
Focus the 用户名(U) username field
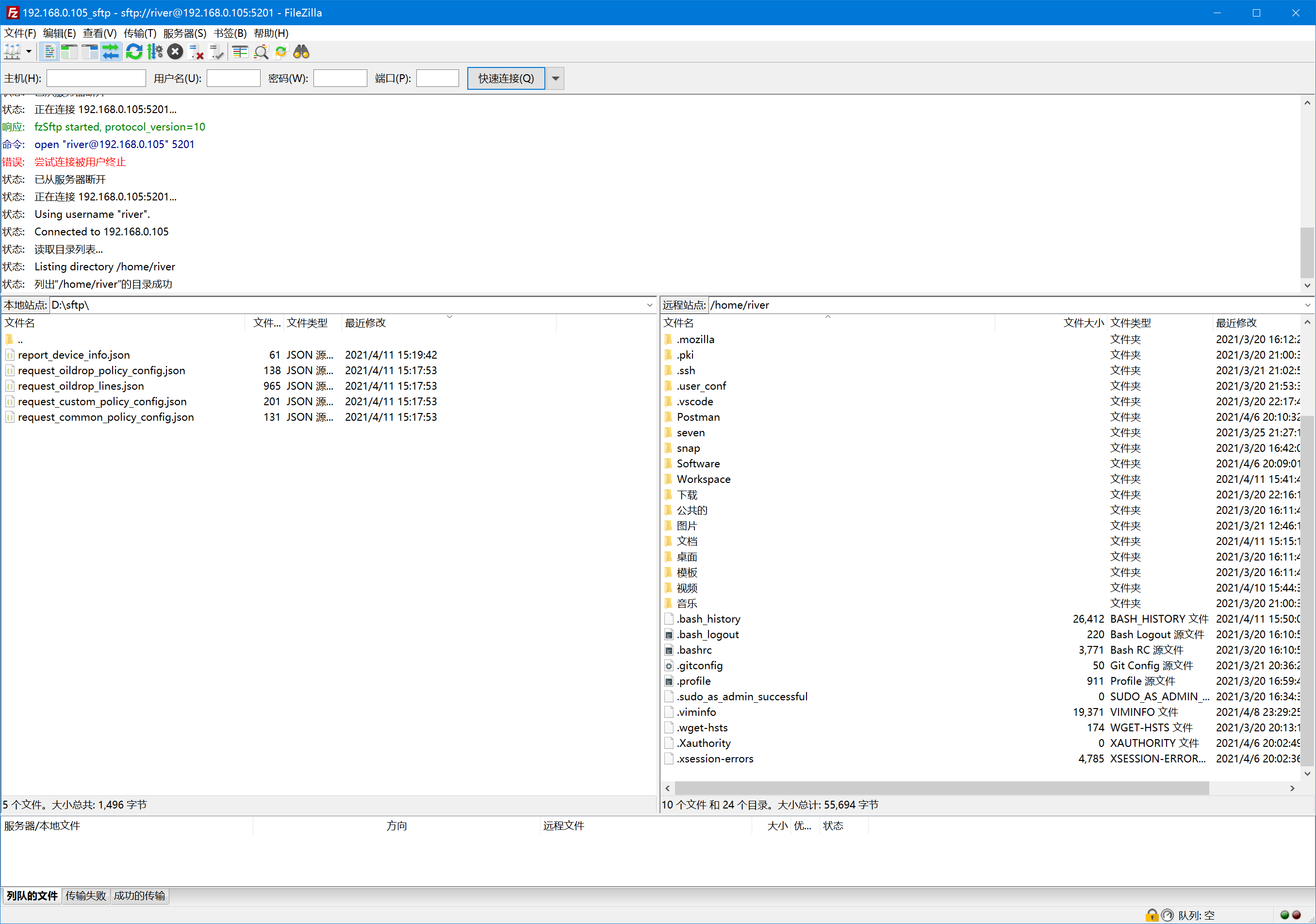[x=233, y=78]
